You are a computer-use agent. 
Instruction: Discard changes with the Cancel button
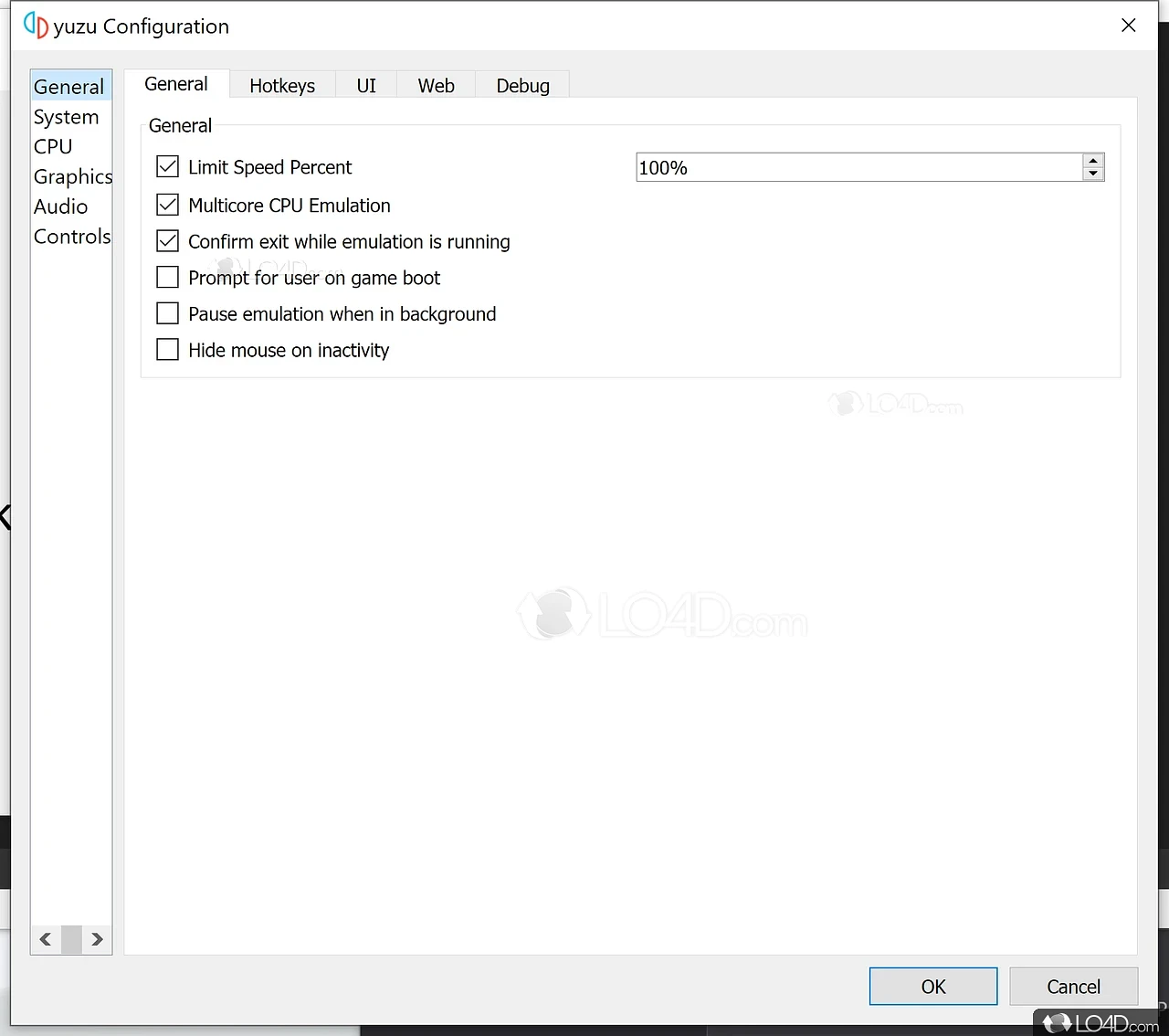pos(1074,987)
